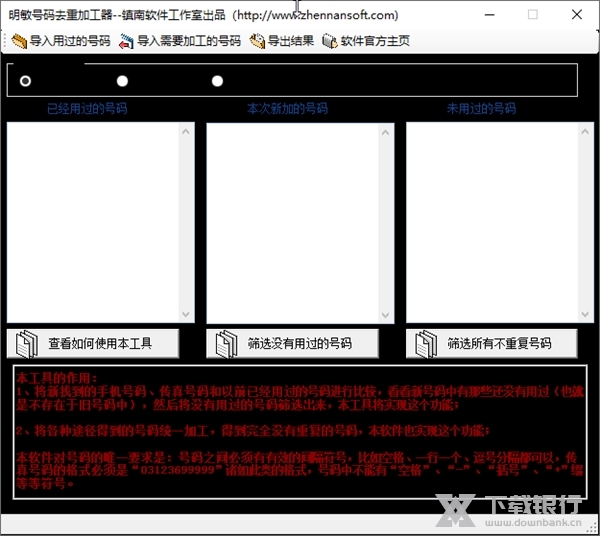The height and width of the screenshot is (536, 600).
Task: Click the document icon on 查看如何使用本工具 button
Action: point(27,344)
